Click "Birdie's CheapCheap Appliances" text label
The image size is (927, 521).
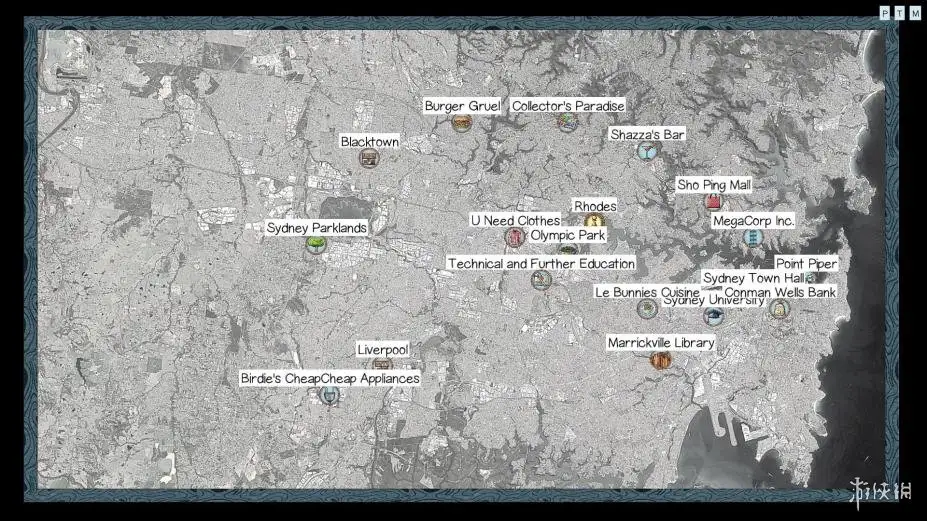pos(330,378)
